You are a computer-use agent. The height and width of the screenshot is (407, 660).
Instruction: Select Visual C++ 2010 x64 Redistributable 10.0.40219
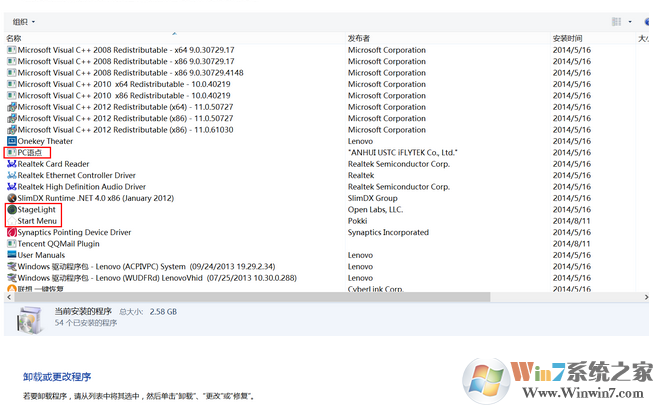click(124, 84)
